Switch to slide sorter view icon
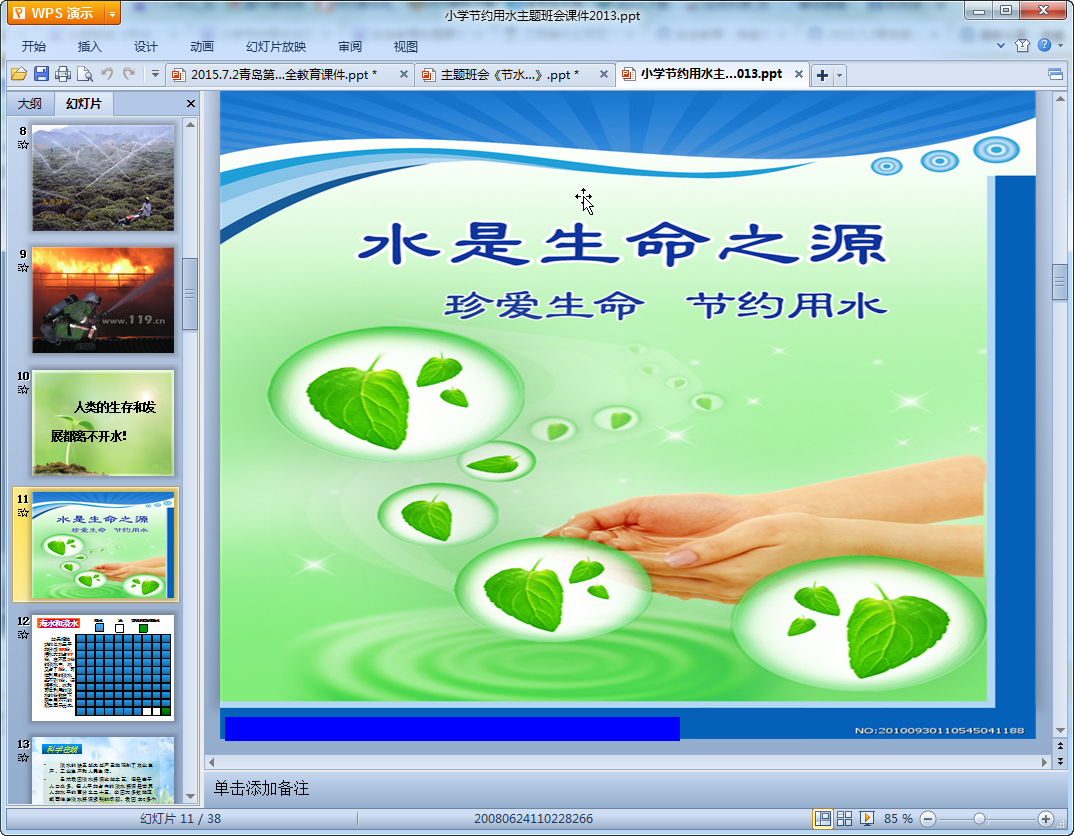The width and height of the screenshot is (1074, 836). coord(845,818)
